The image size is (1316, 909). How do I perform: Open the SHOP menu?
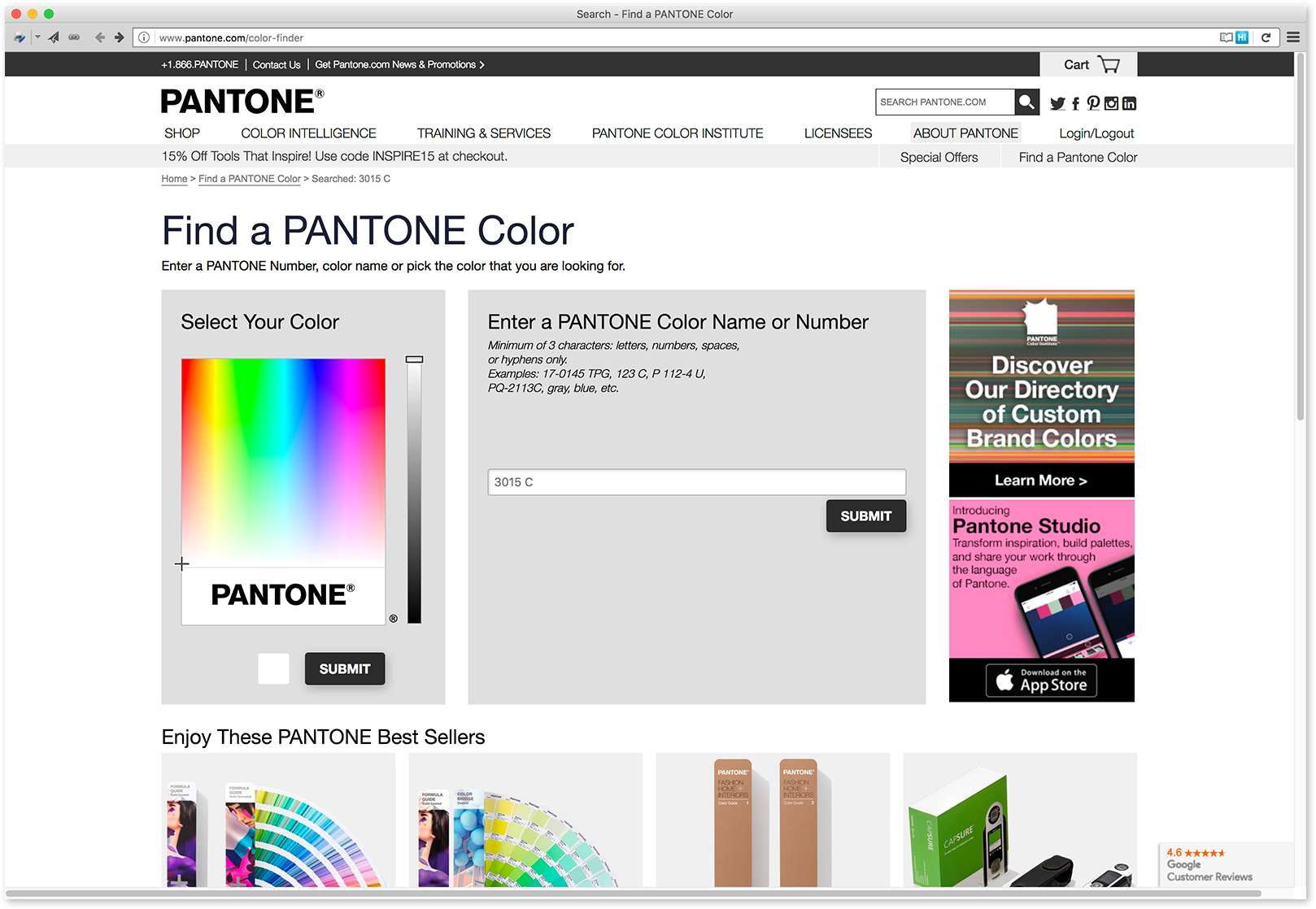click(182, 133)
